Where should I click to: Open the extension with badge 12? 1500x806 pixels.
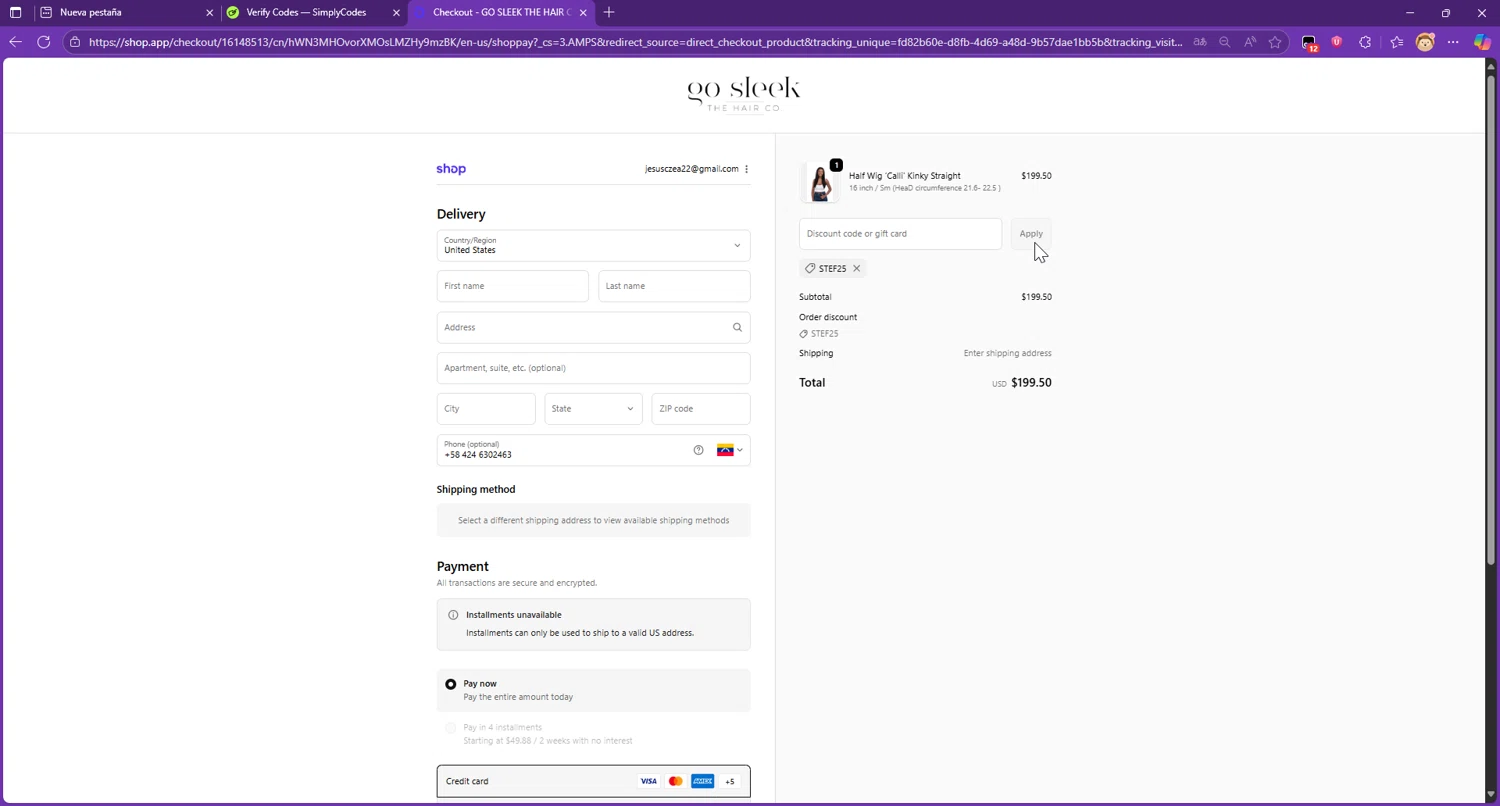pos(1310,43)
